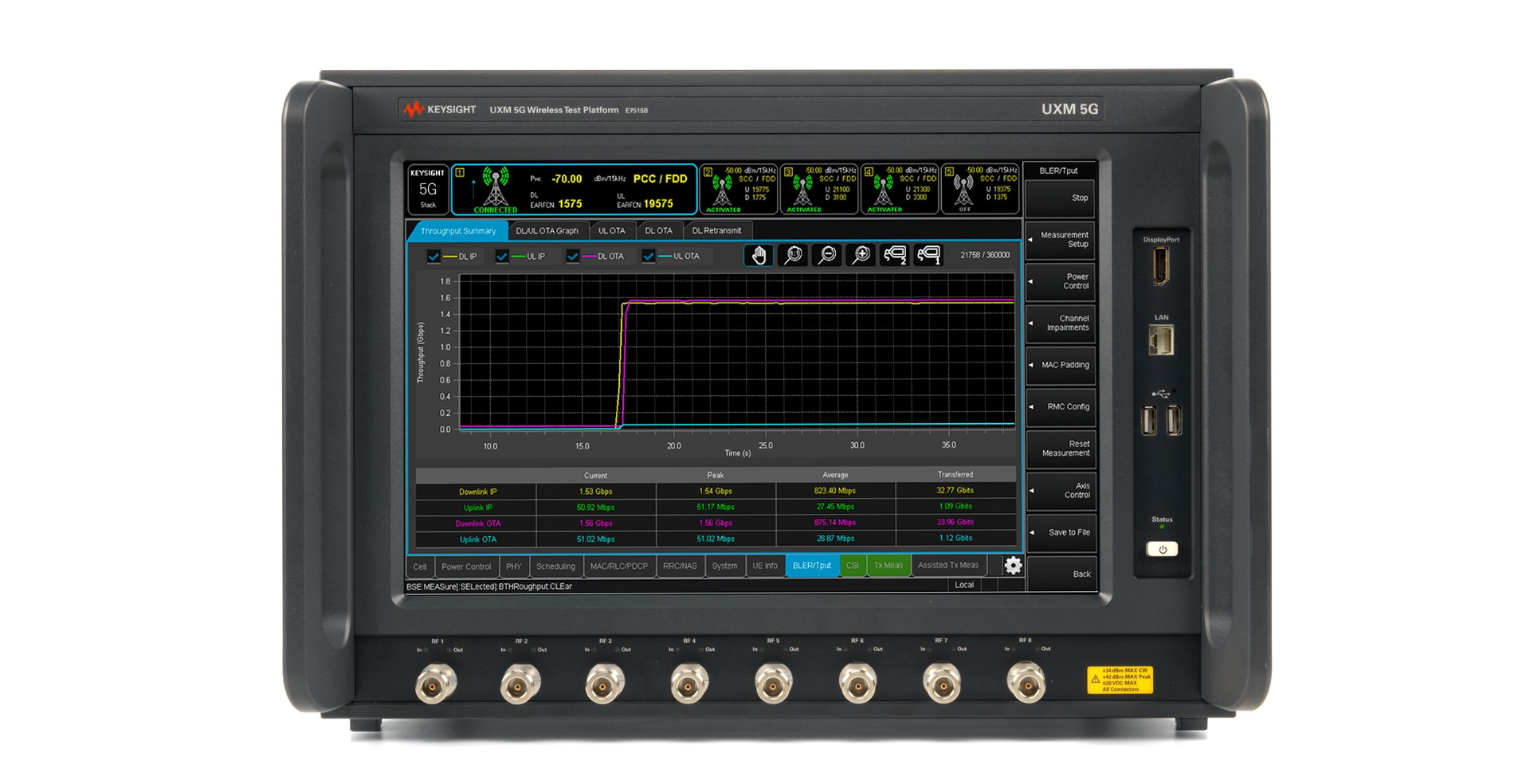The height and width of the screenshot is (784, 1530).
Task: Disable the UL OTA trace checkbox
Action: [x=649, y=256]
